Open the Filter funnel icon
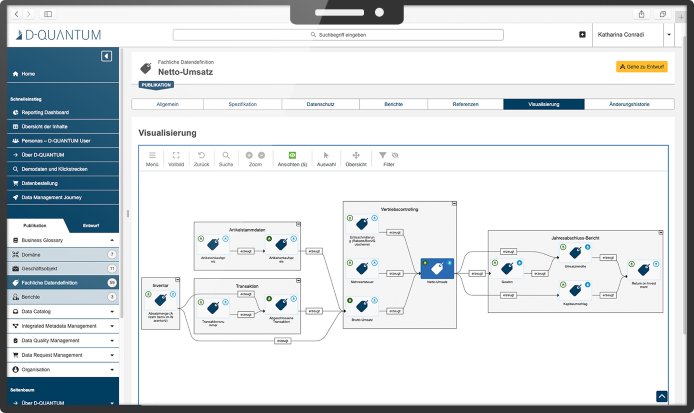 383,156
